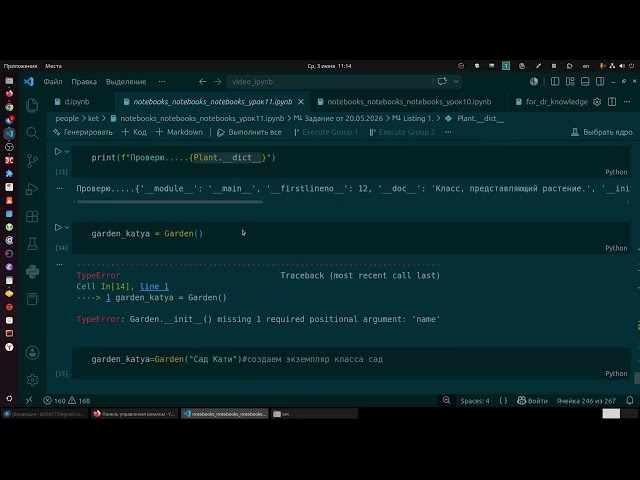Viewport: 640px width, 480px height.
Task: Open the notifications bell in status bar
Action: click(x=630, y=401)
